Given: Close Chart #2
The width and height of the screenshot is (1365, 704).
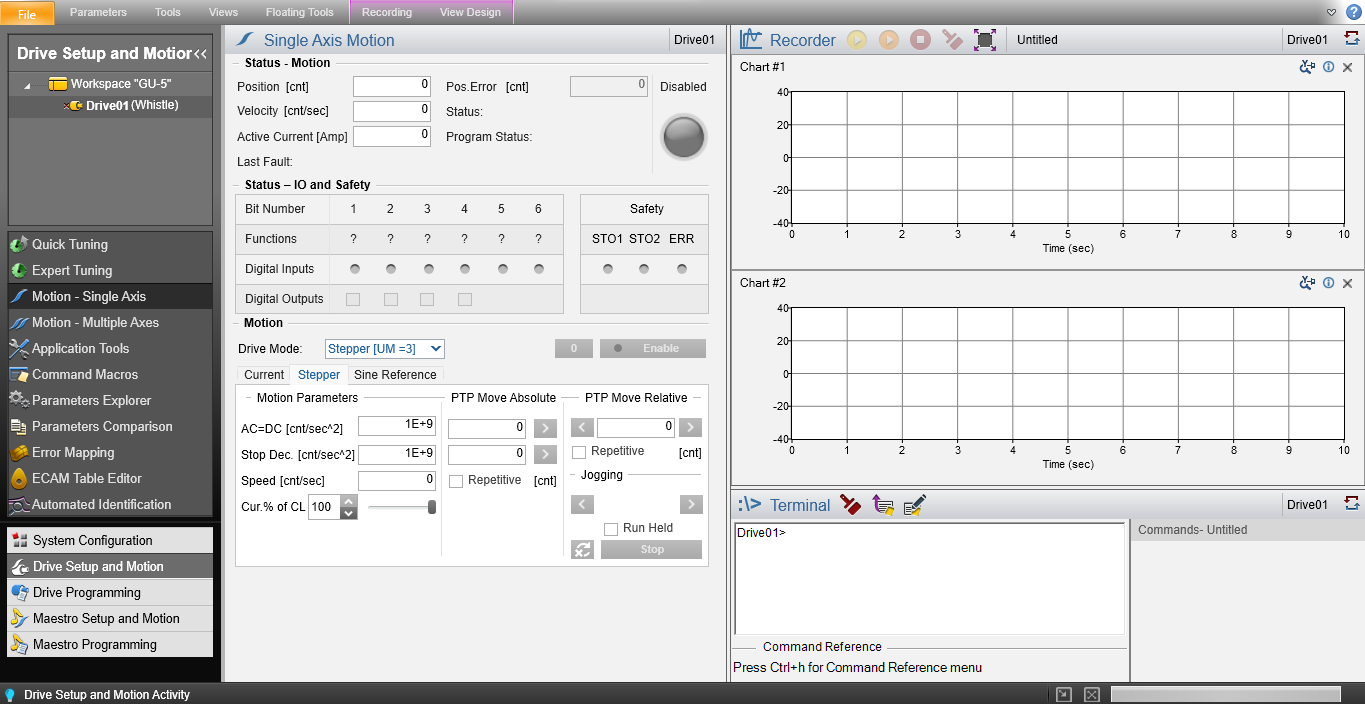Looking at the screenshot, I should (x=1347, y=283).
